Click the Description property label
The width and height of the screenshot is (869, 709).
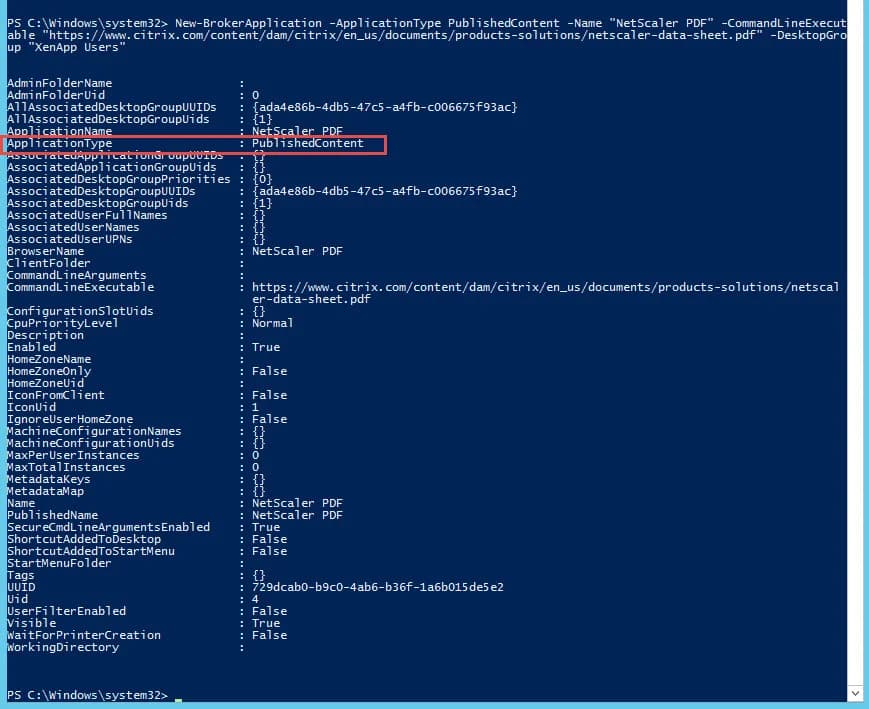tap(45, 335)
